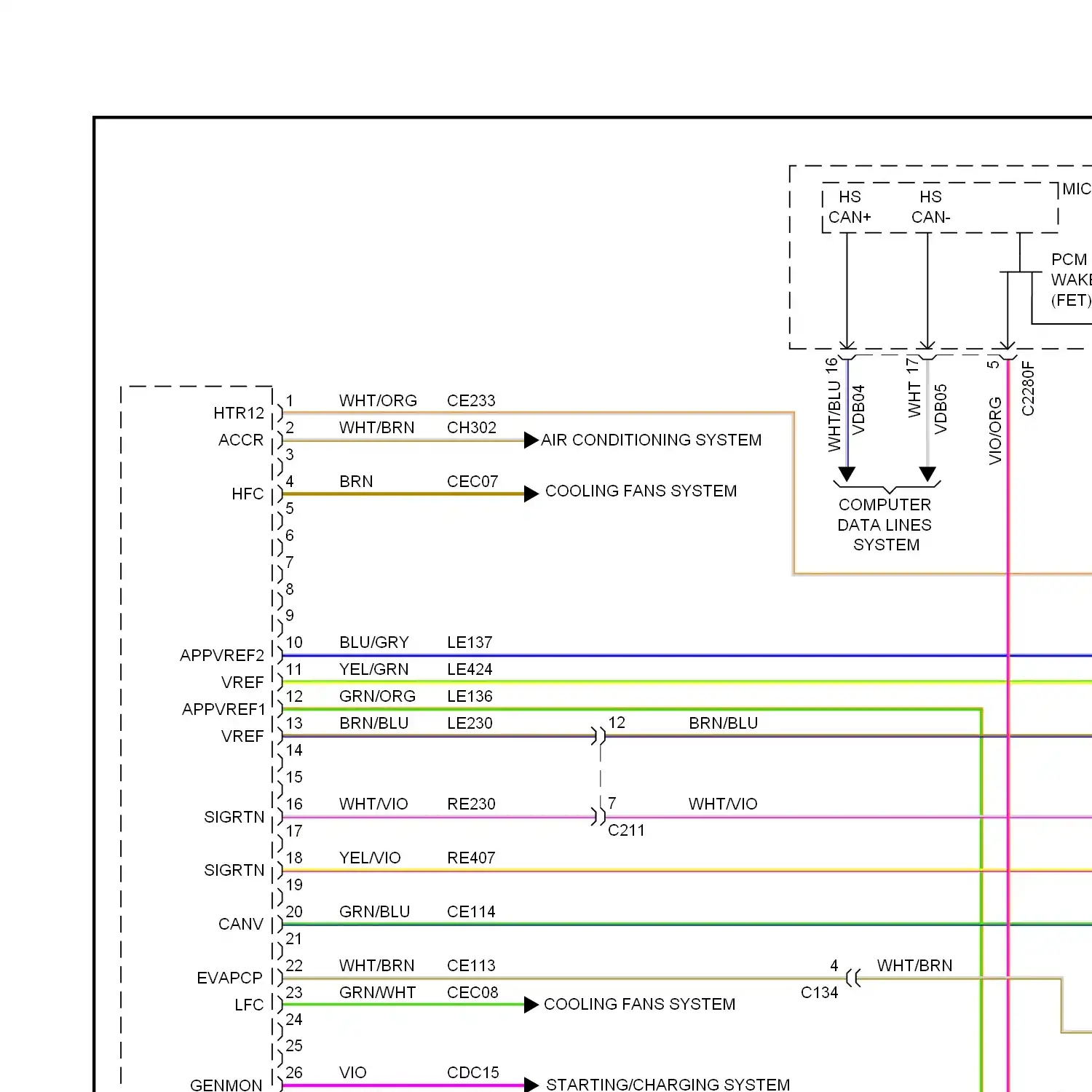Click the WHT/ORG wire color label

click(x=378, y=401)
